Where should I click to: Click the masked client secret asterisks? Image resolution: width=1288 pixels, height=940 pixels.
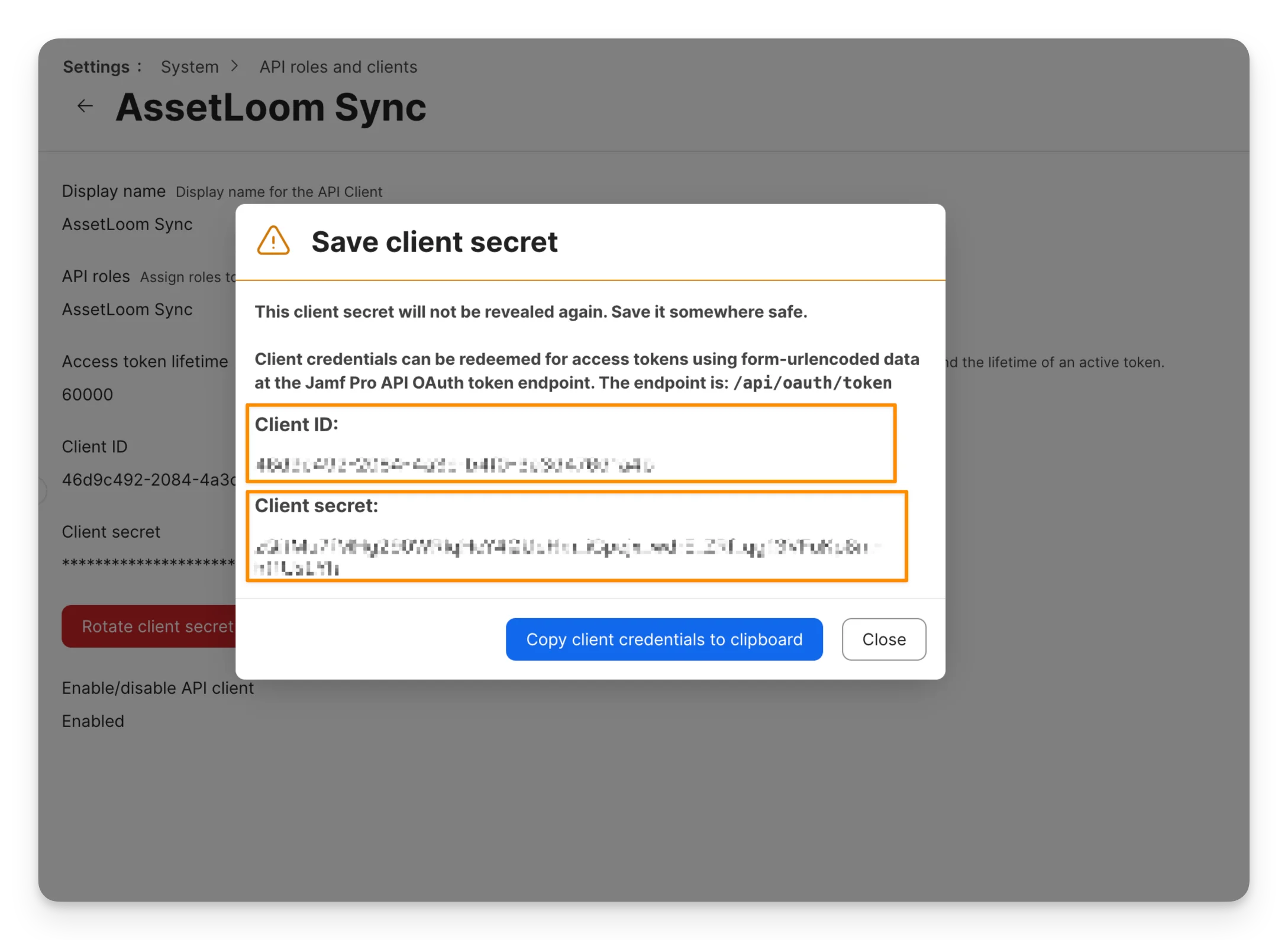point(149,563)
